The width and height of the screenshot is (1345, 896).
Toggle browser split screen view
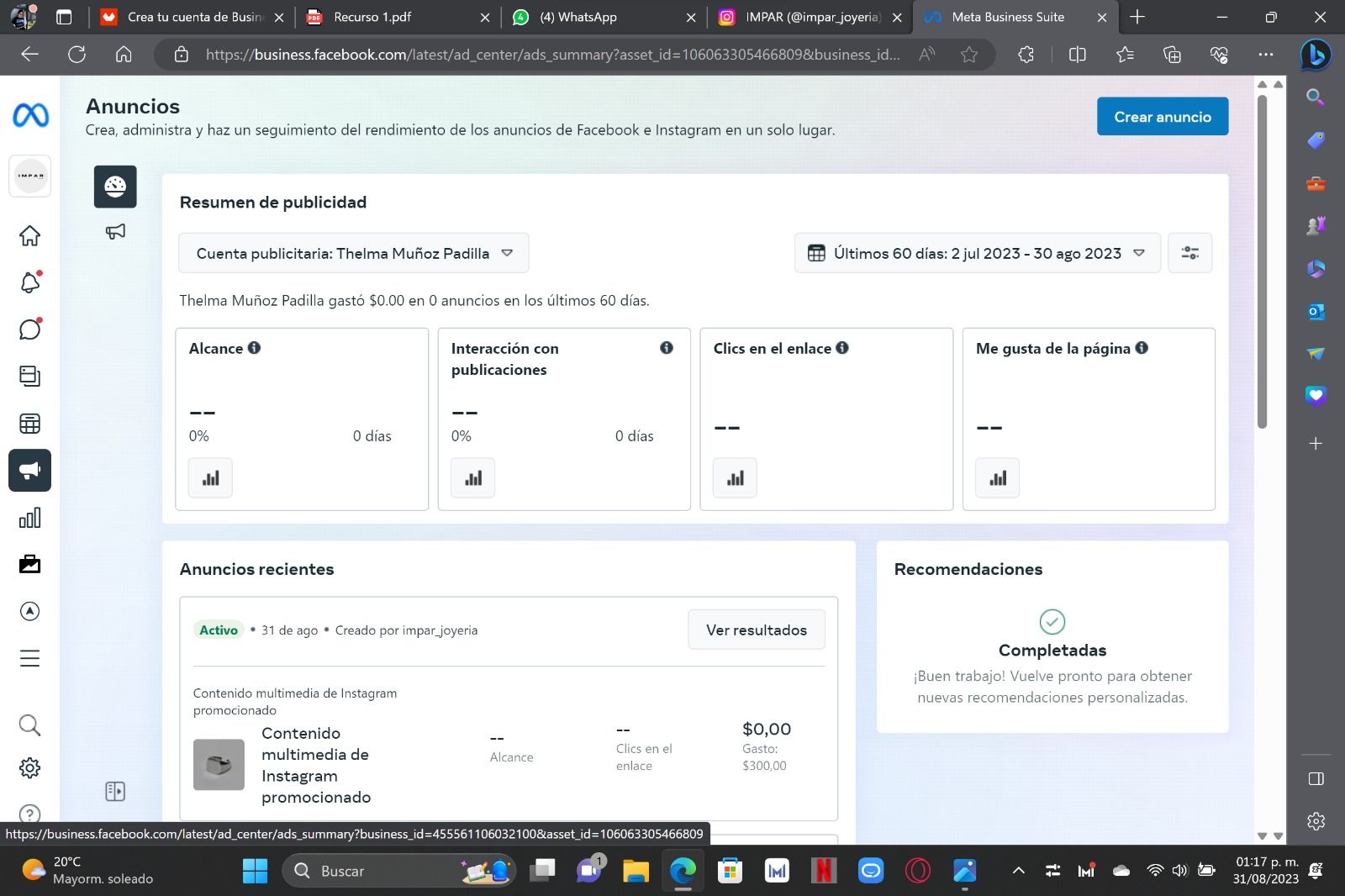point(1077,55)
